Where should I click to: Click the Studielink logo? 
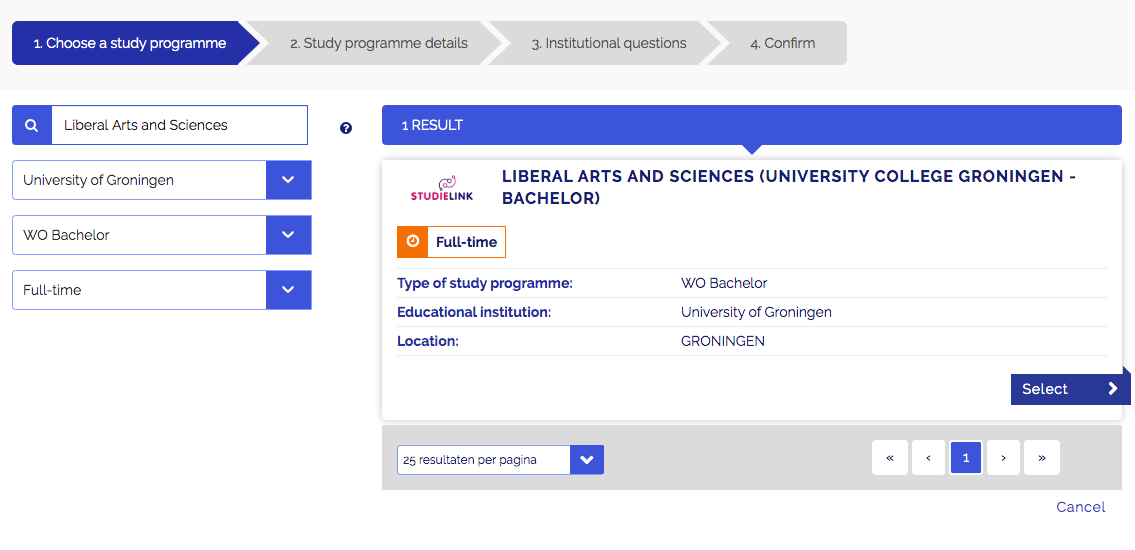pyautogui.click(x=441, y=188)
